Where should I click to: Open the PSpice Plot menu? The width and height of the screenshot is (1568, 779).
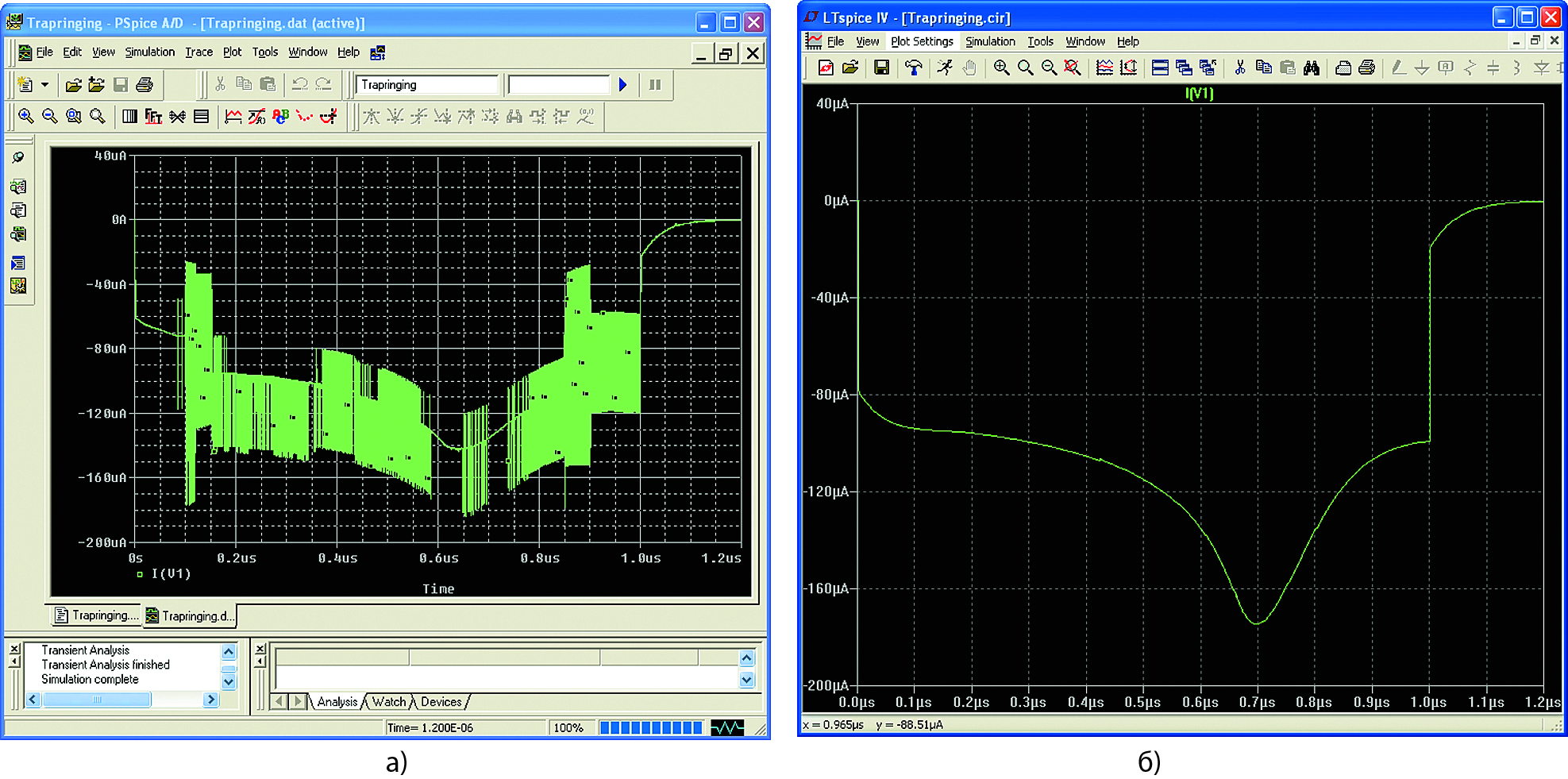pyautogui.click(x=232, y=52)
